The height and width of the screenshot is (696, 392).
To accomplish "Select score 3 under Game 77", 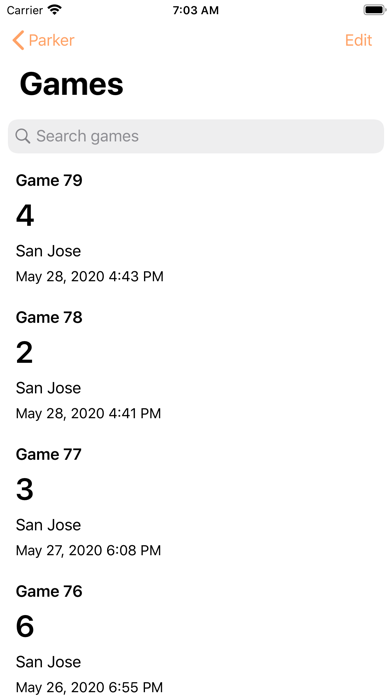I will click(x=25, y=490).
